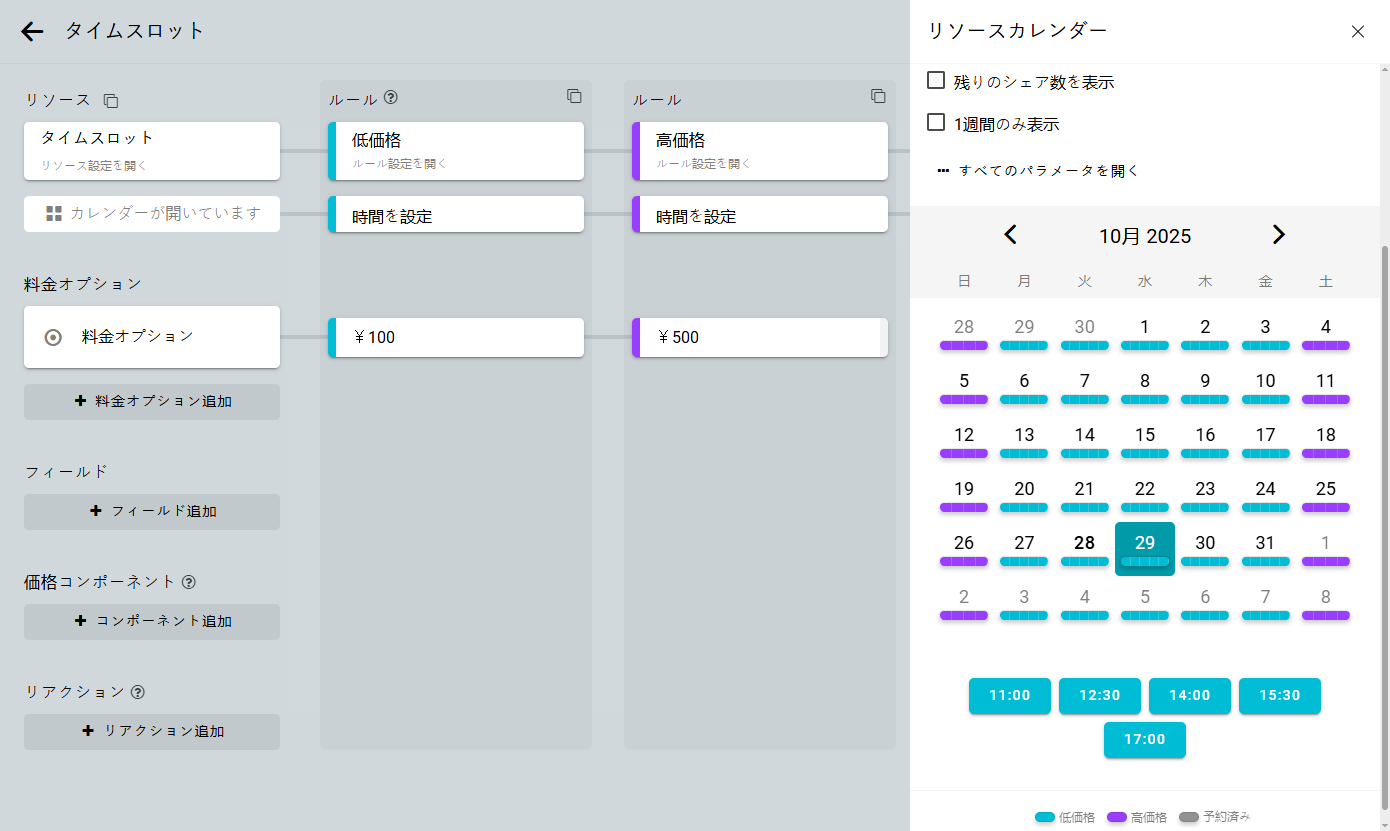Go back using the left arrow icon

pyautogui.click(x=33, y=31)
